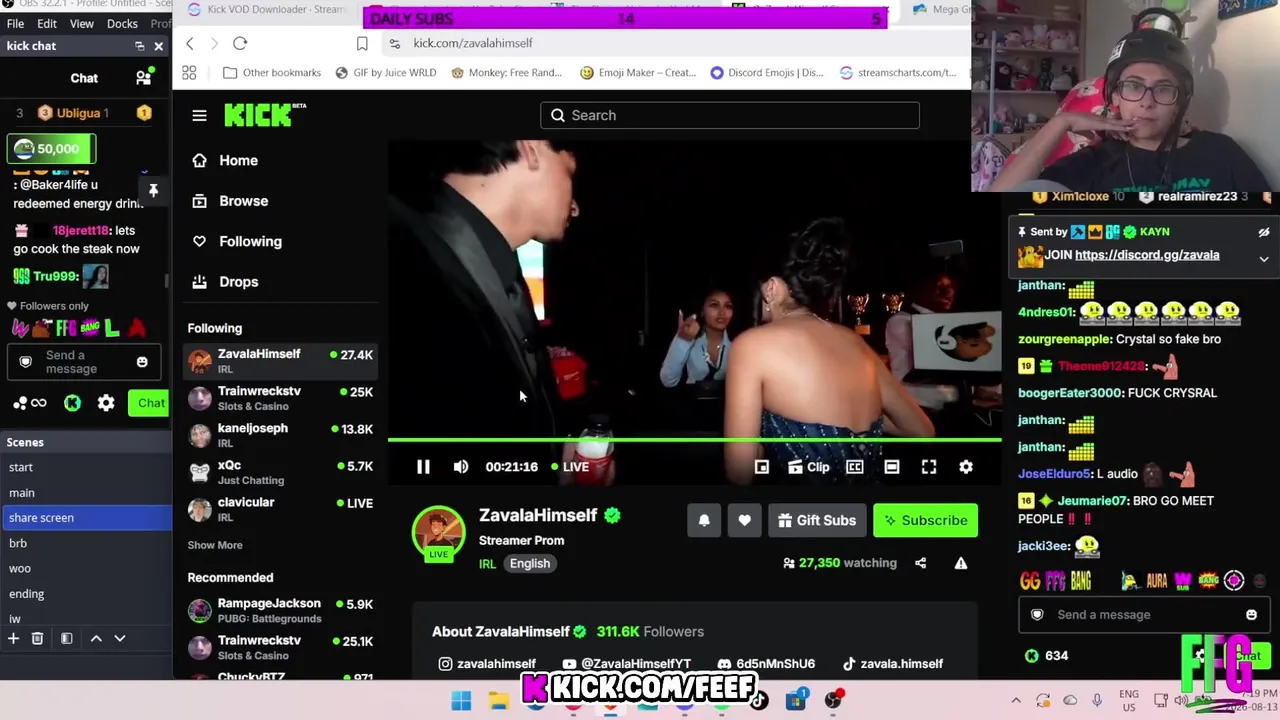Share the ZavalaHimself channel
Screen dimensions: 1280x720
click(x=921, y=563)
